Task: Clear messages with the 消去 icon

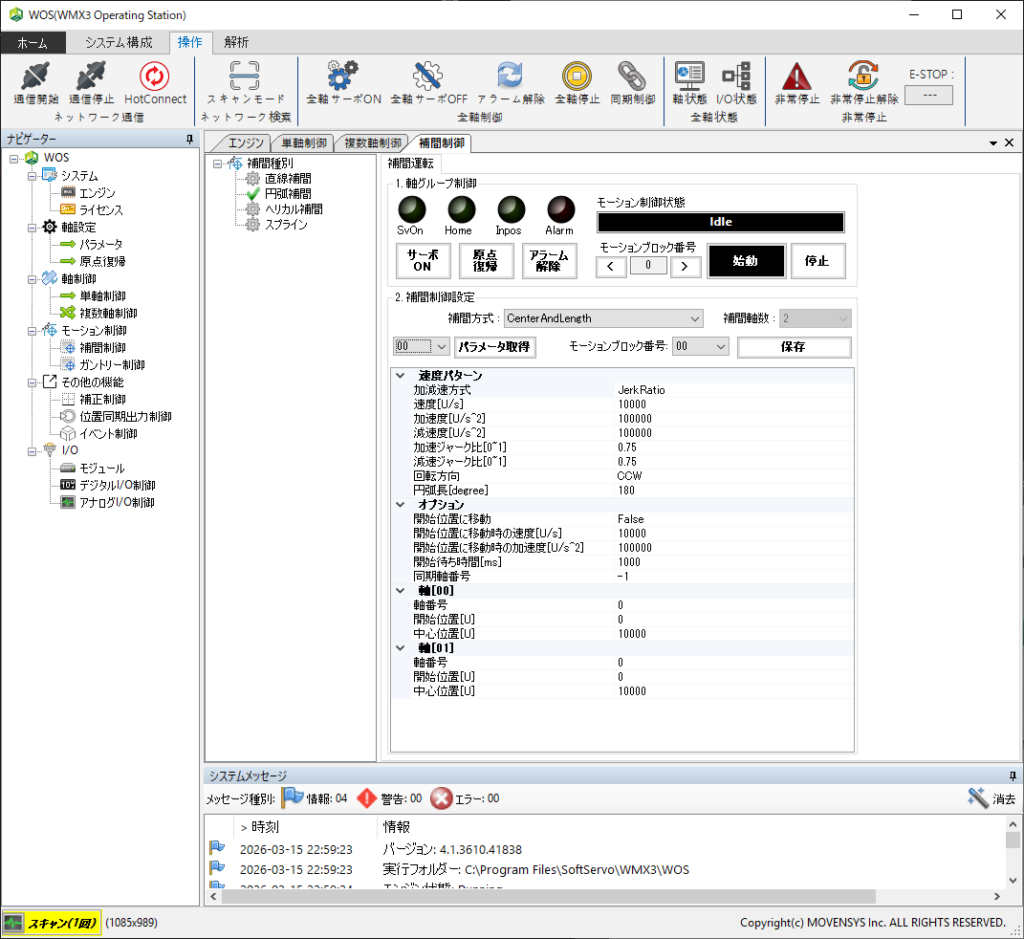Action: [x=978, y=797]
